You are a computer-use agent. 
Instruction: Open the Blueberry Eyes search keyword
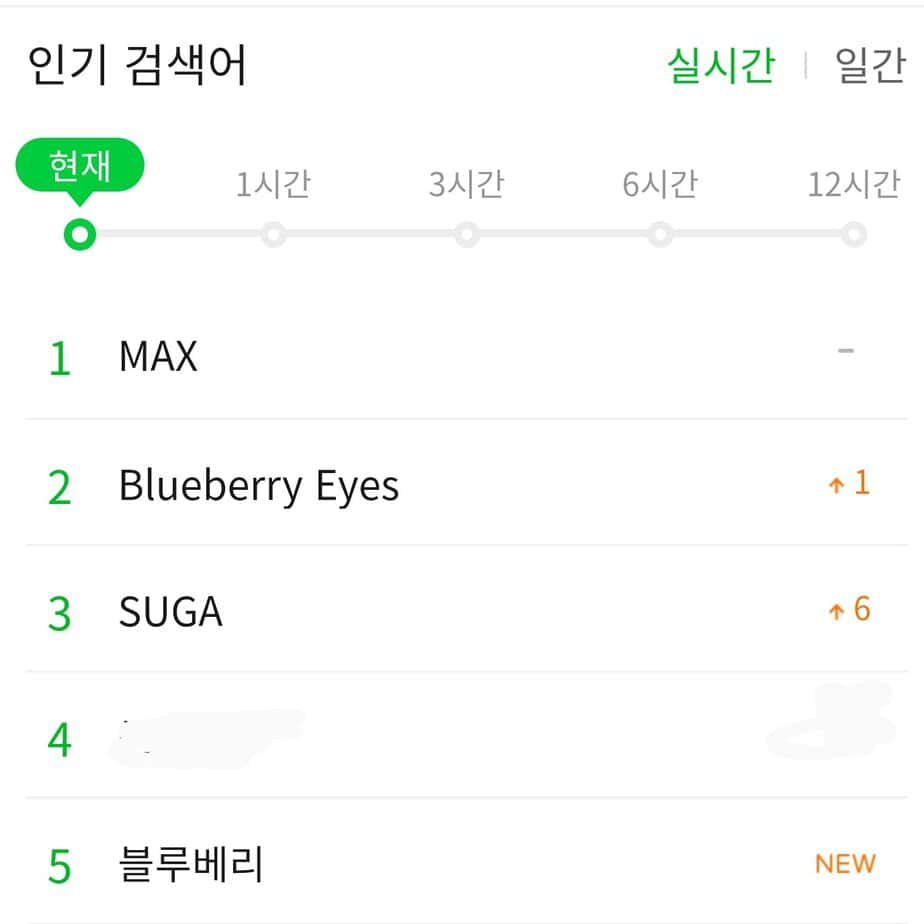coord(258,486)
